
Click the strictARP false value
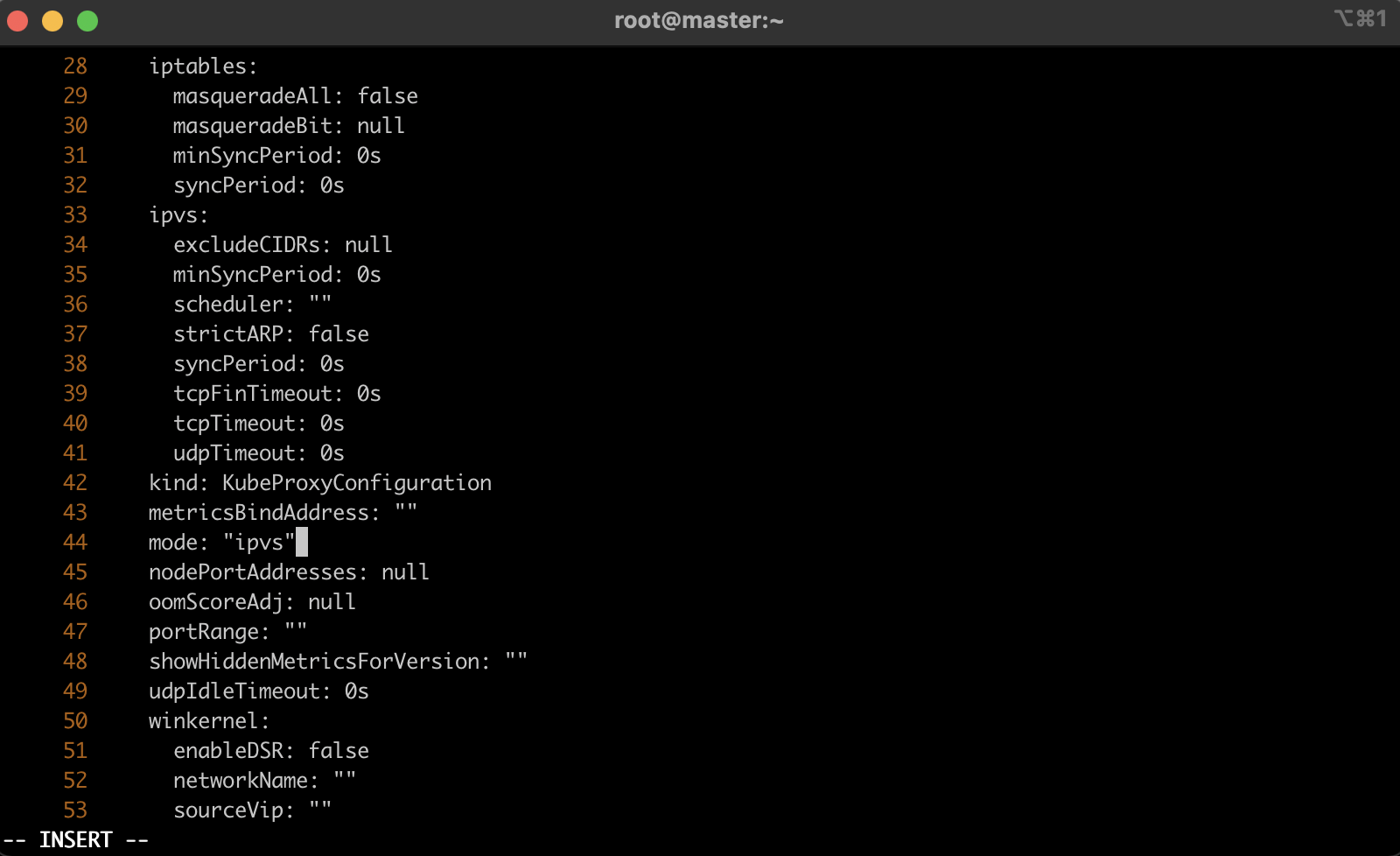pyautogui.click(x=338, y=334)
